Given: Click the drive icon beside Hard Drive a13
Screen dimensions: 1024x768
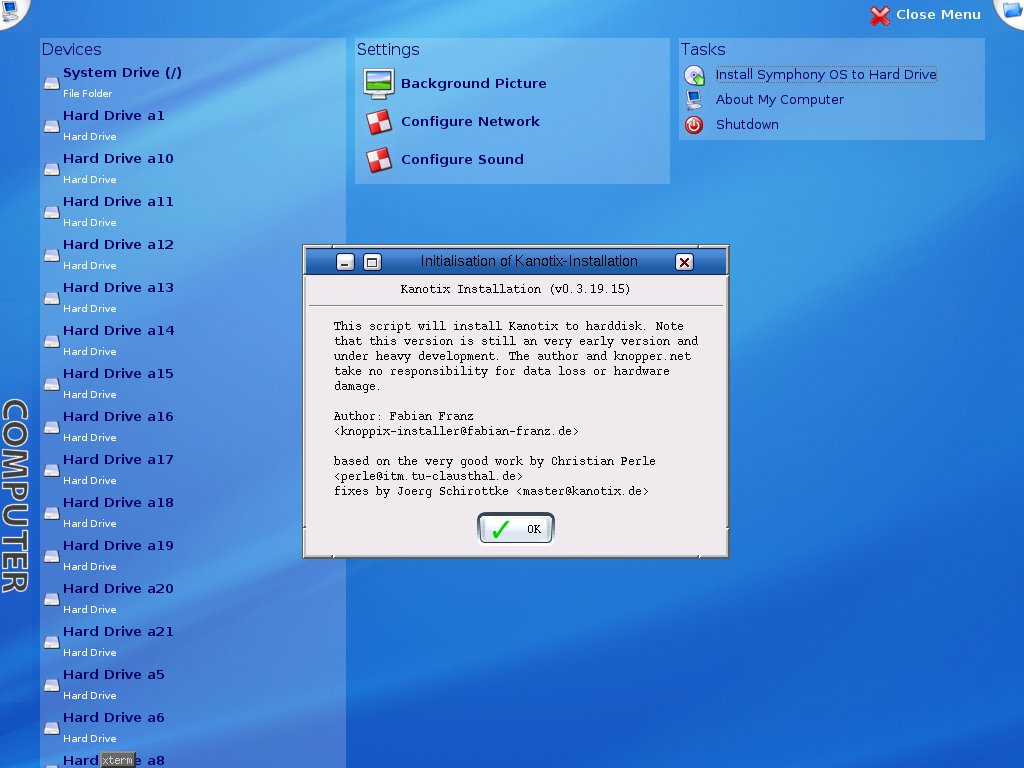Looking at the screenshot, I should pos(52,298).
